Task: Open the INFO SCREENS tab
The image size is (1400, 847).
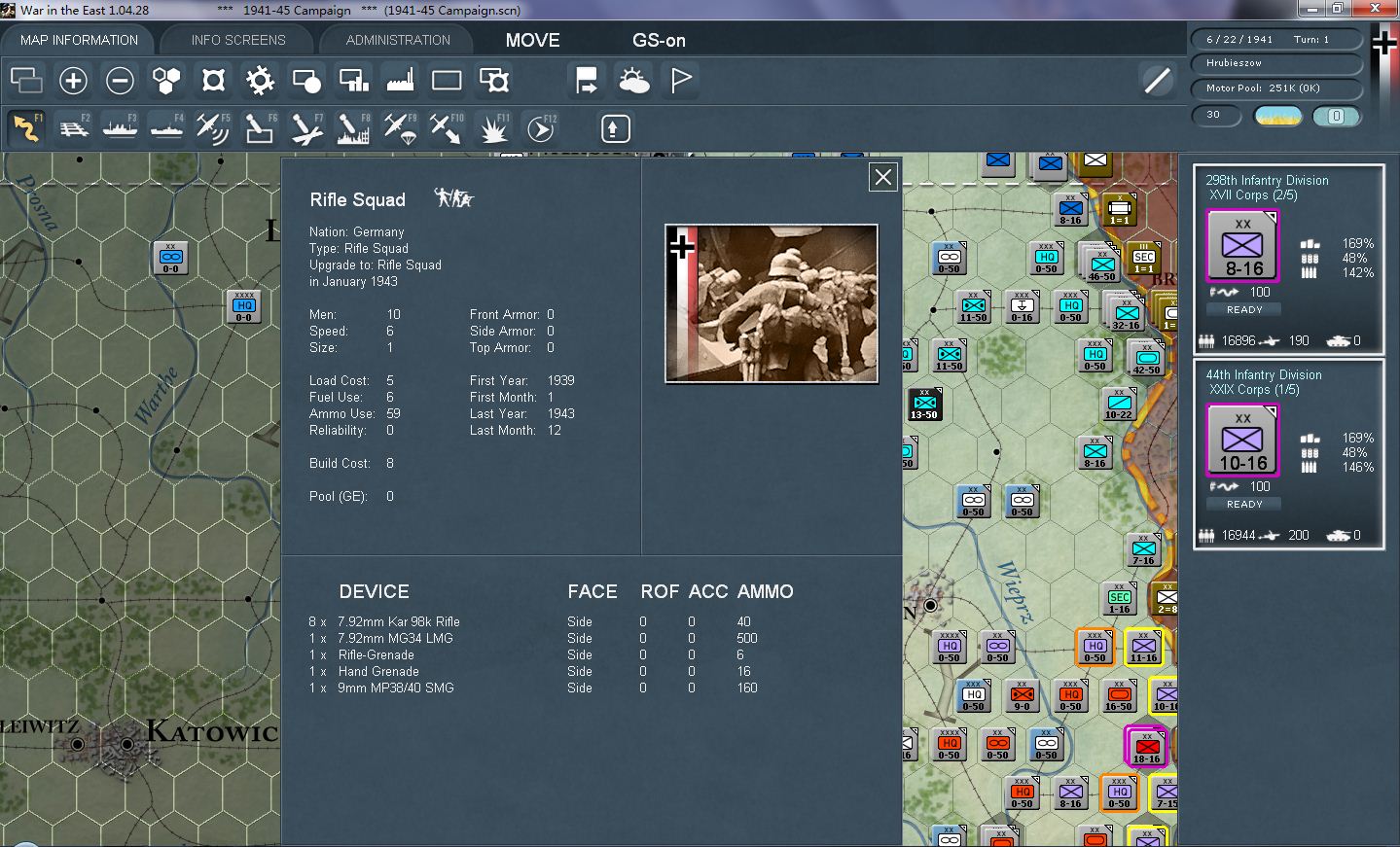Action: (238, 40)
